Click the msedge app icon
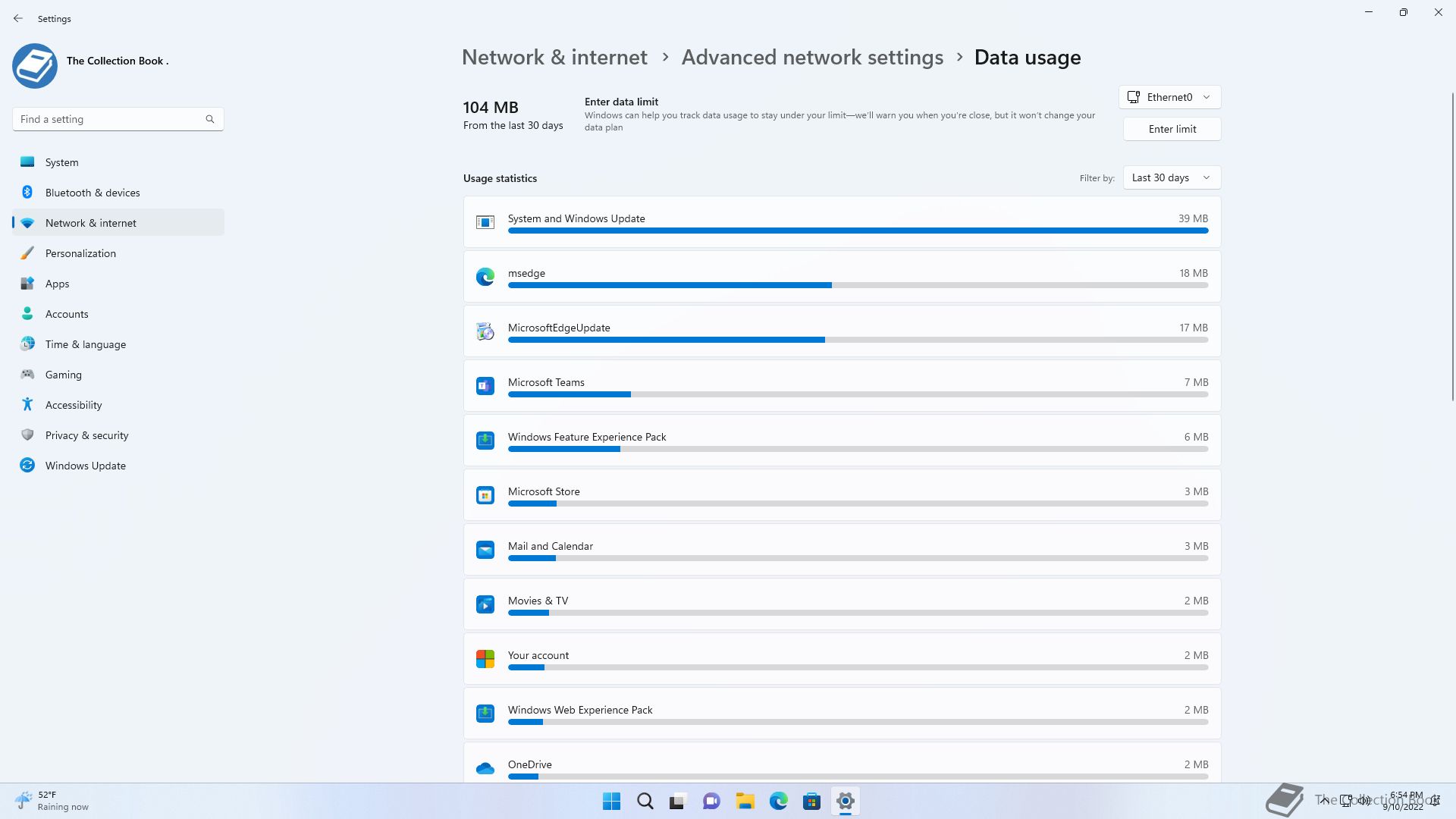 [485, 277]
